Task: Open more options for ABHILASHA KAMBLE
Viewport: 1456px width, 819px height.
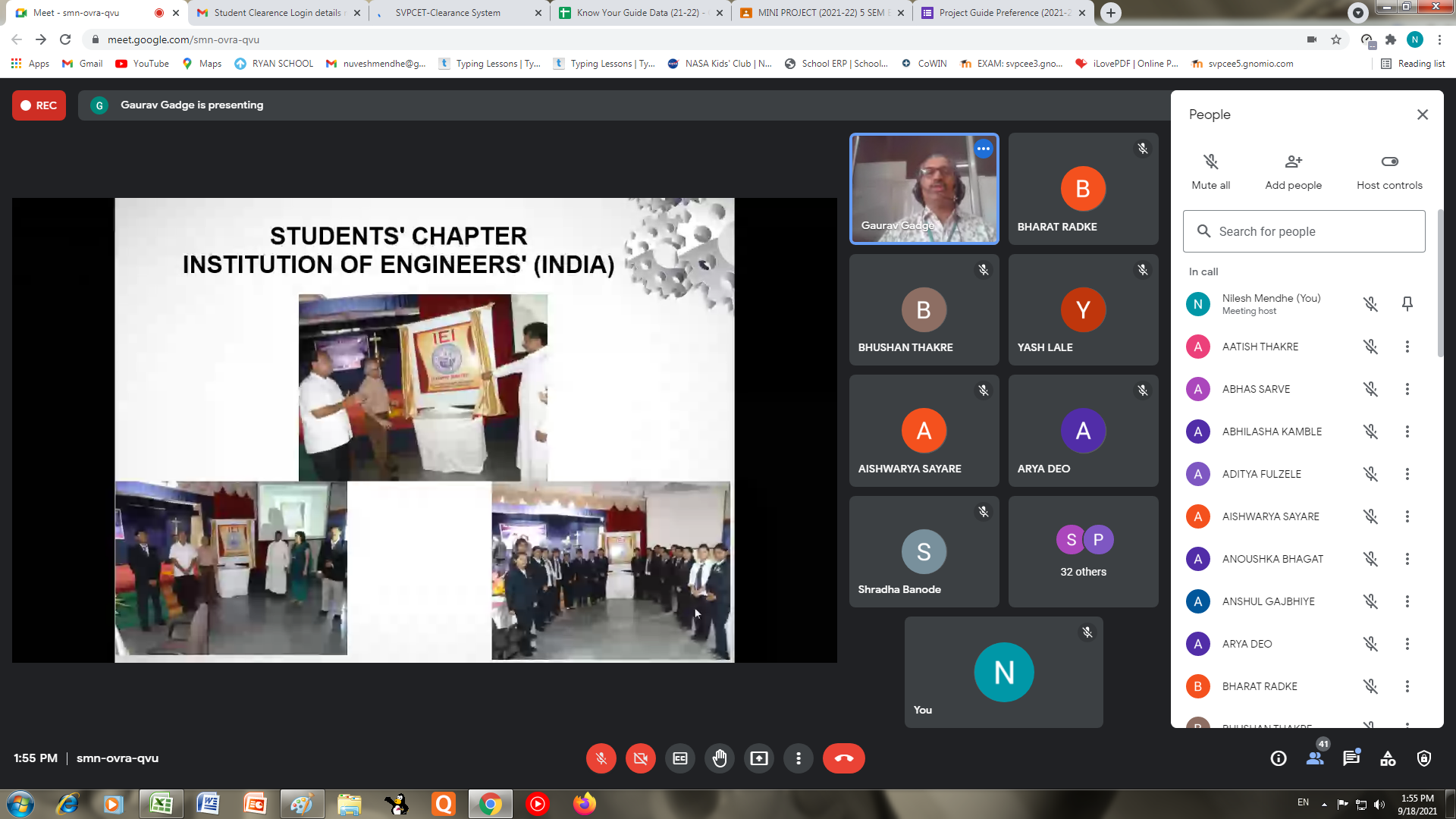Action: [x=1407, y=431]
